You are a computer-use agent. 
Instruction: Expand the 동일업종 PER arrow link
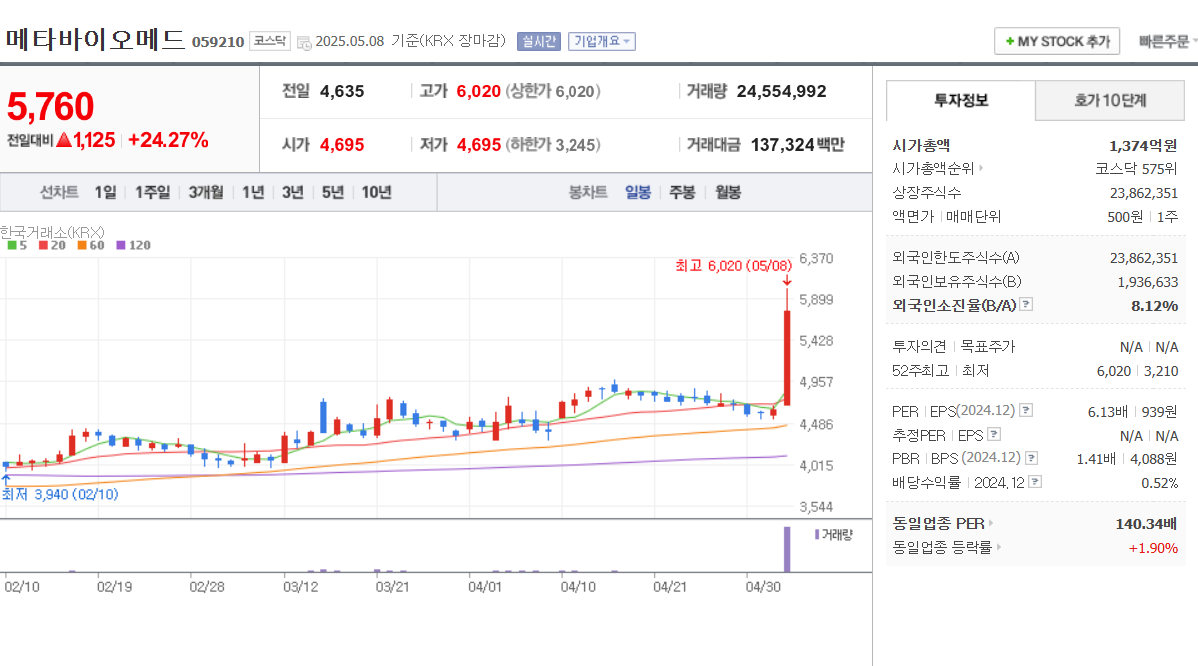point(991,523)
